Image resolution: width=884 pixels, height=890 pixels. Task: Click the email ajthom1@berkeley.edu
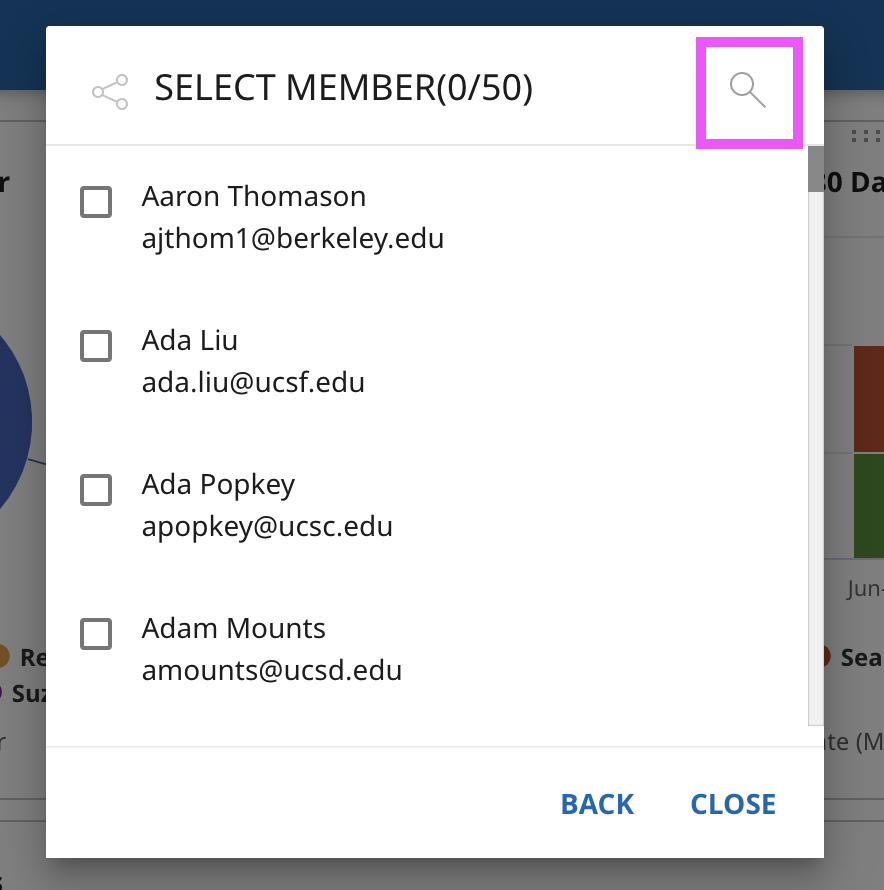[x=293, y=239]
